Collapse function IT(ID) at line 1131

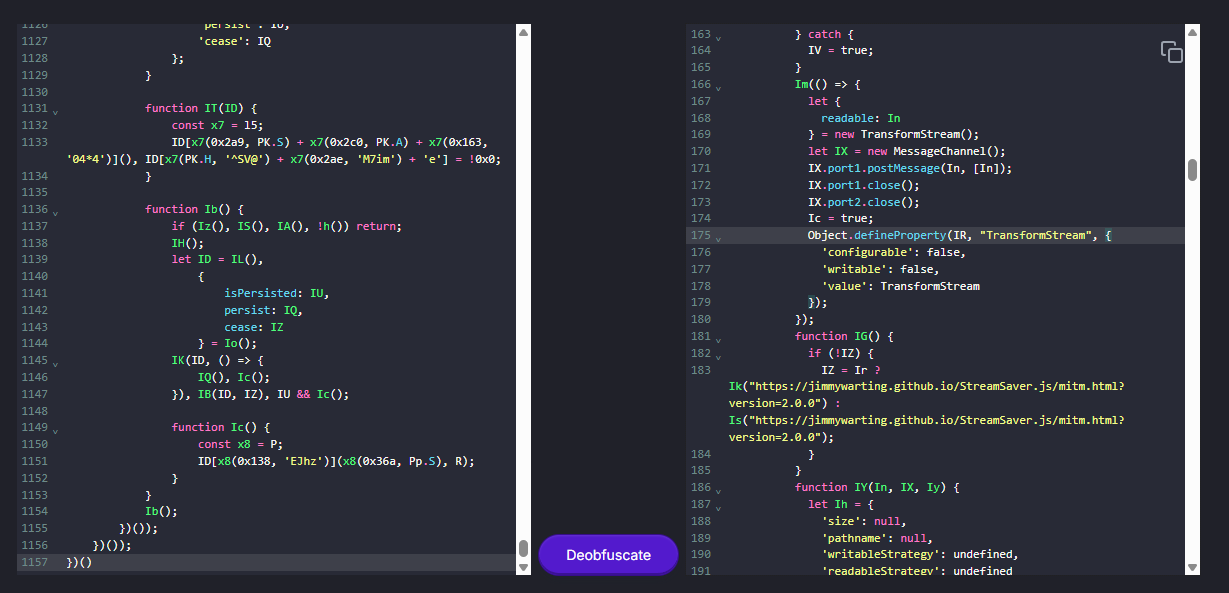tap(55, 110)
